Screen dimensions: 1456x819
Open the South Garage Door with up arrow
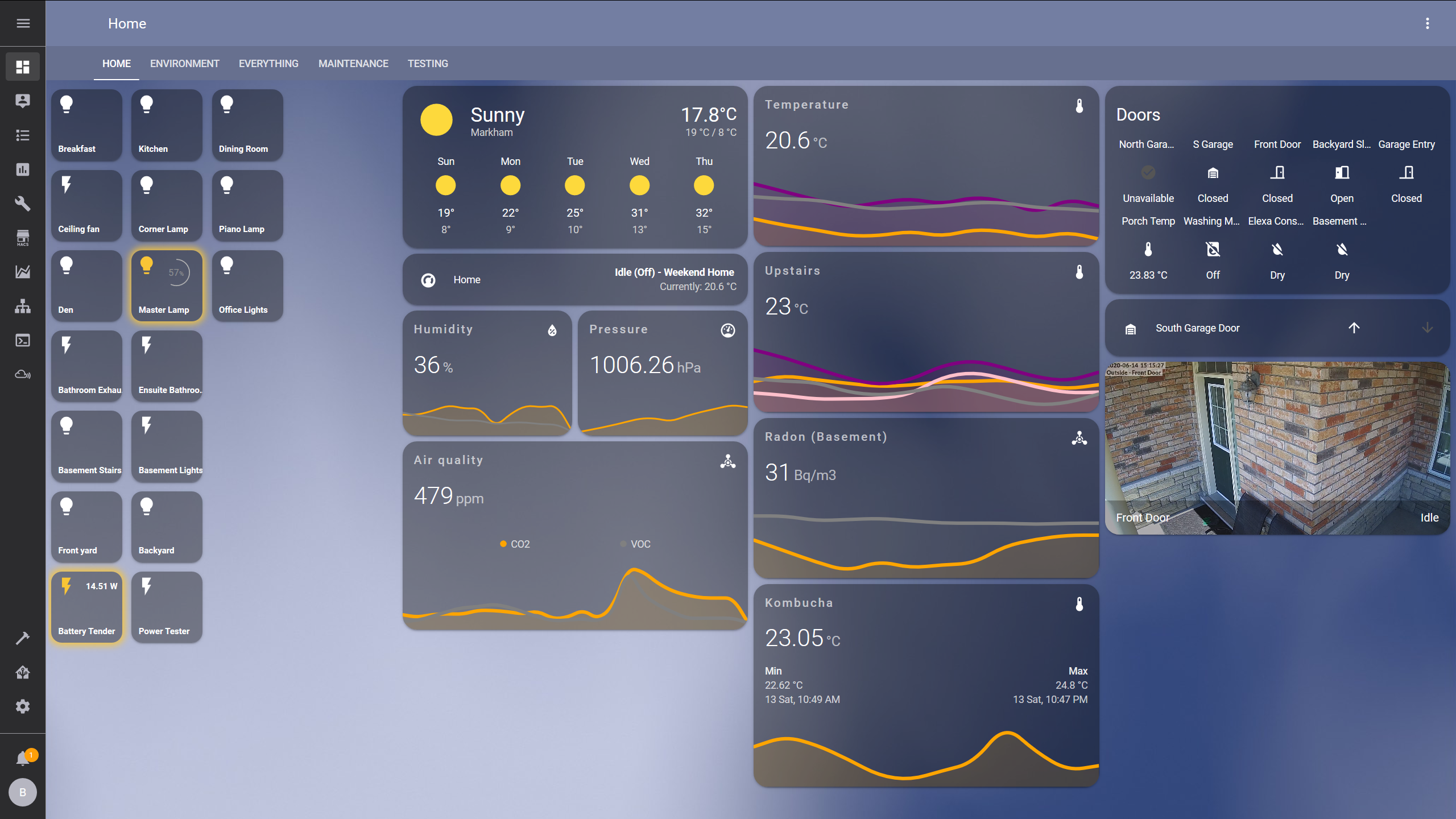click(x=1354, y=328)
